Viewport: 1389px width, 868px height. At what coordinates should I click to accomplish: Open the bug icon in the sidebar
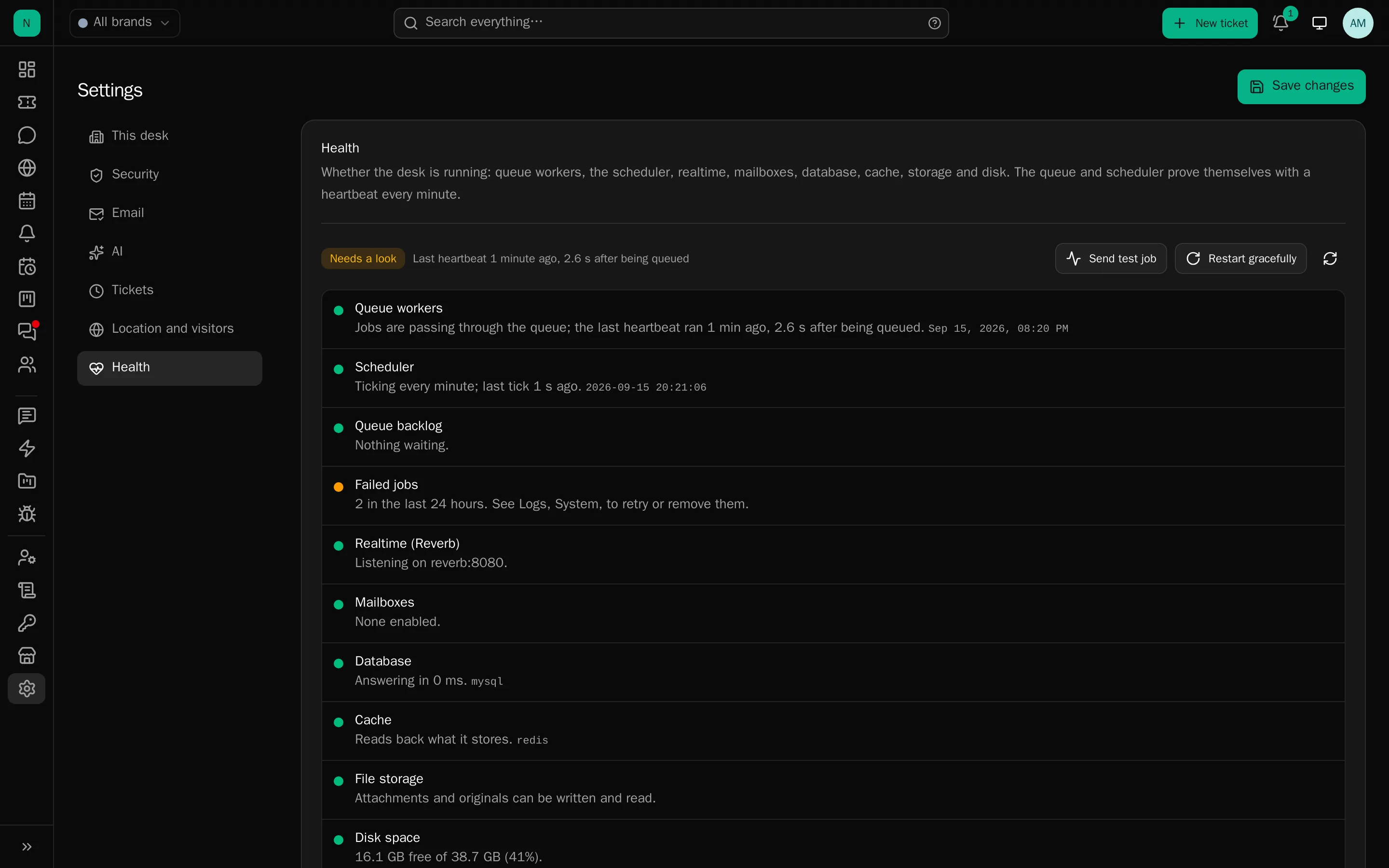[27, 514]
